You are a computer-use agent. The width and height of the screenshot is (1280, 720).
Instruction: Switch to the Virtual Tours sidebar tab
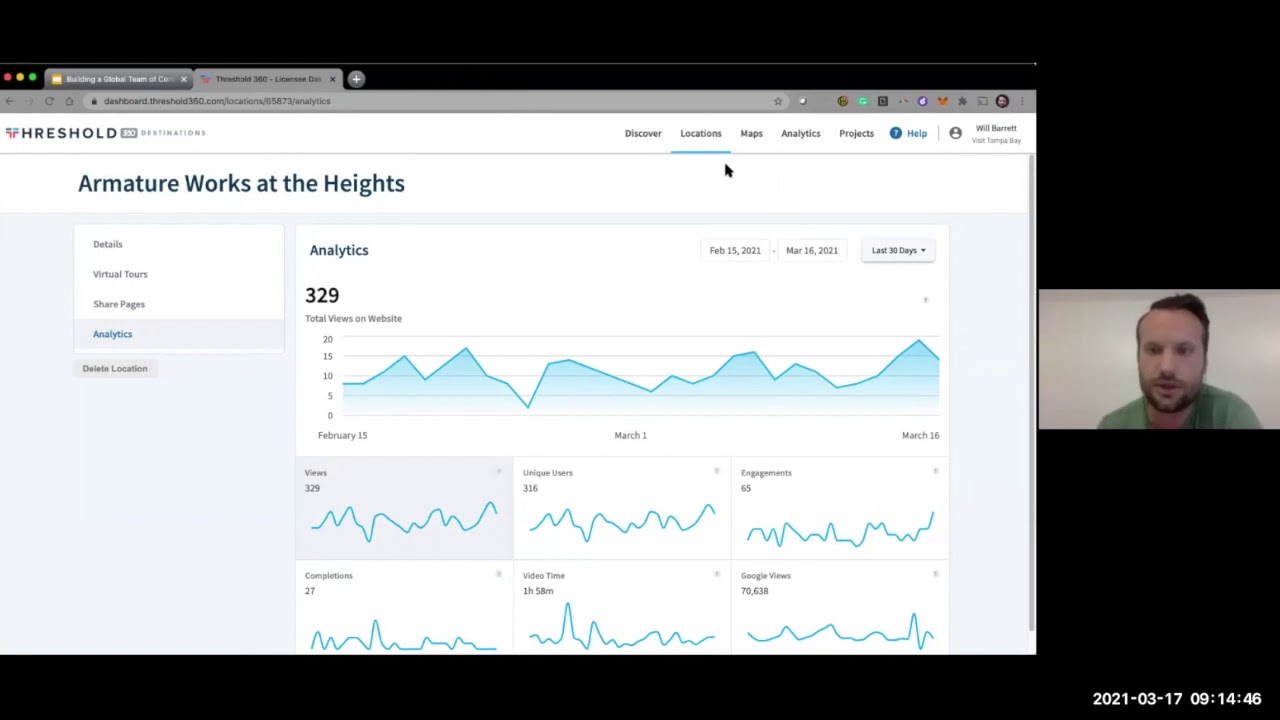(x=120, y=274)
